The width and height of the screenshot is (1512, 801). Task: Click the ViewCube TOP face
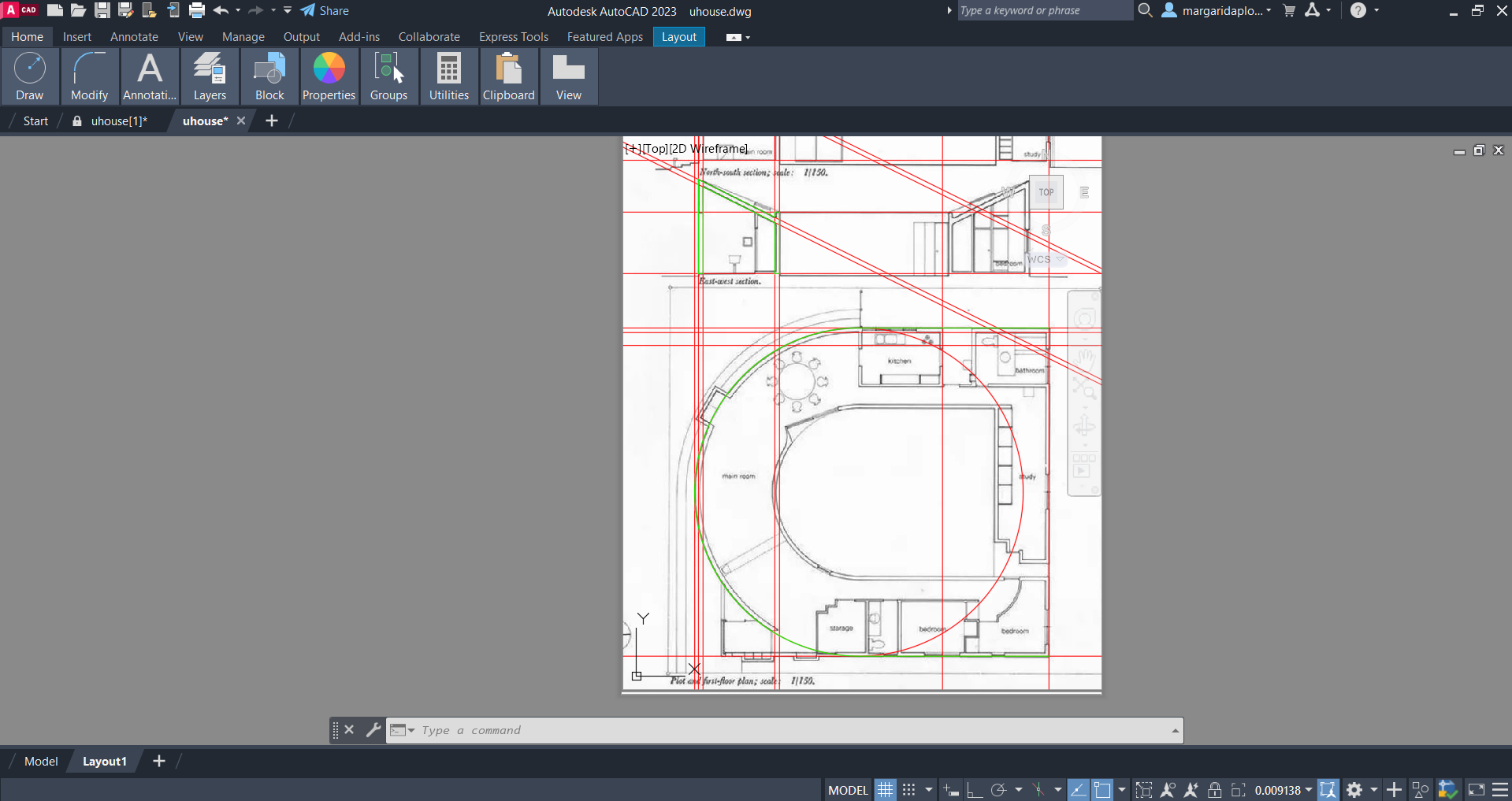point(1046,192)
